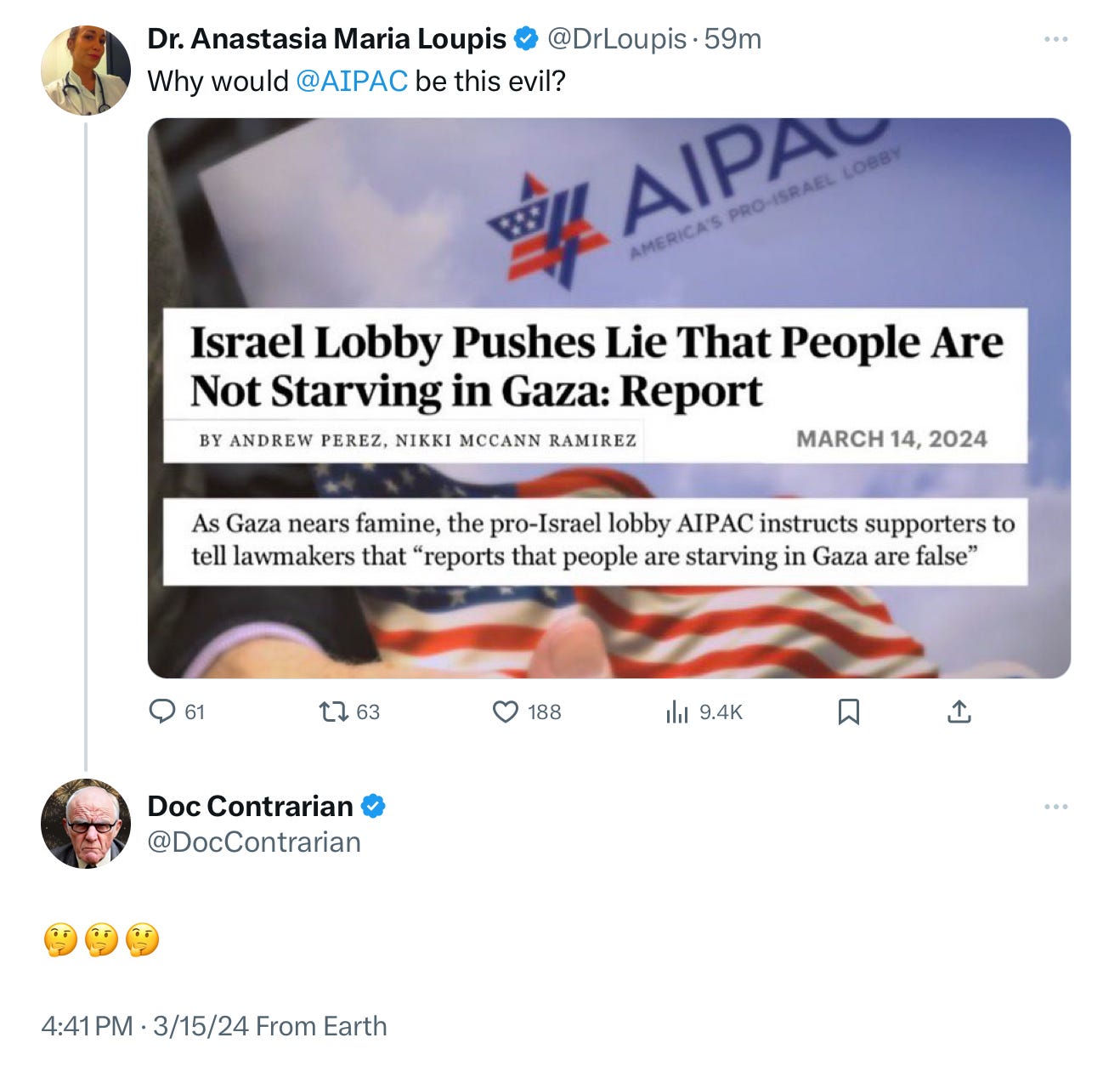1120x1066 pixels.
Task: Open the embedded AIPAC headline image
Action: pyautogui.click(x=608, y=398)
